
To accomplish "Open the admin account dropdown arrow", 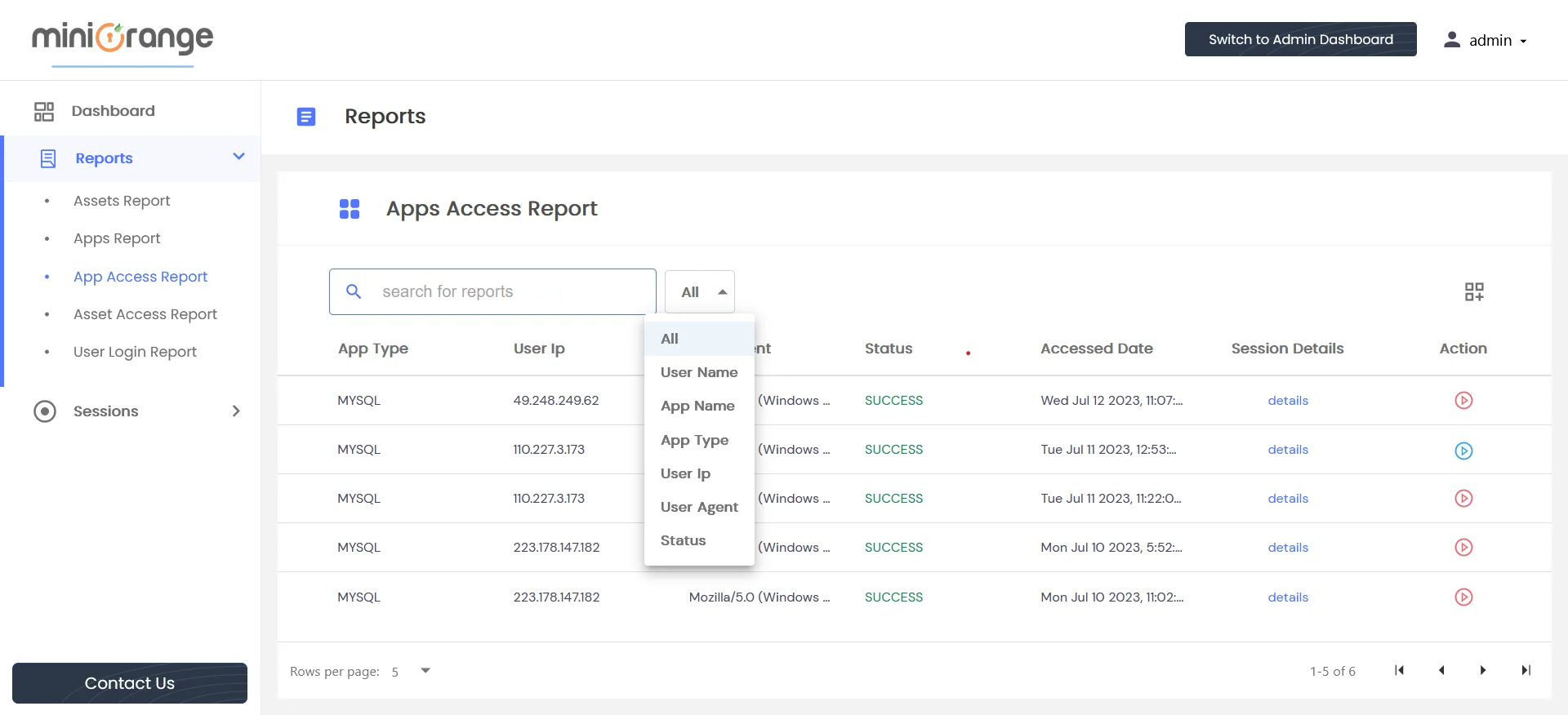I will [x=1523, y=41].
